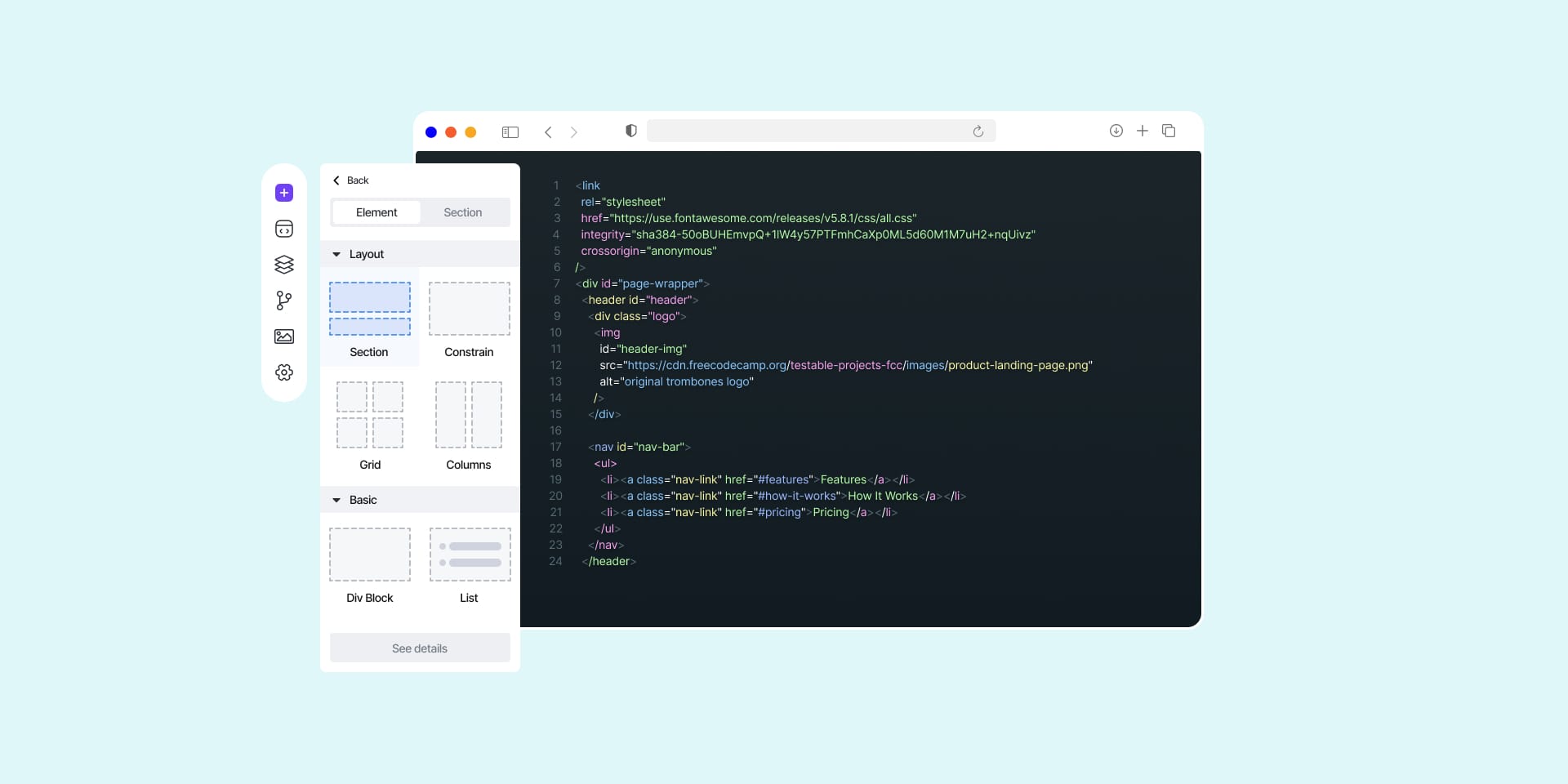Expand the Back navigation chevron
The width and height of the screenshot is (1568, 784).
336,180
